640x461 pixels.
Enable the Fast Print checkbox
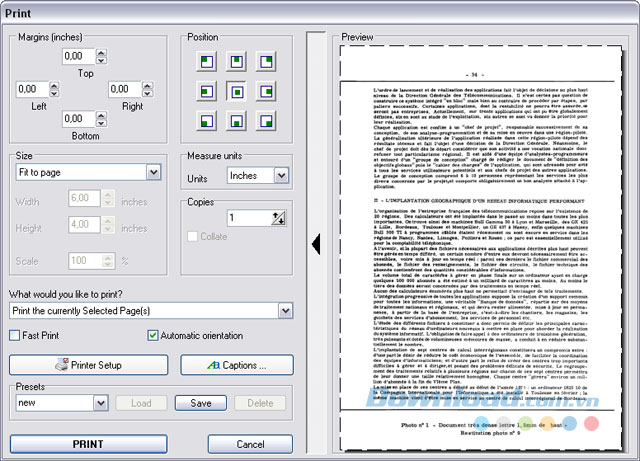[x=15, y=336]
